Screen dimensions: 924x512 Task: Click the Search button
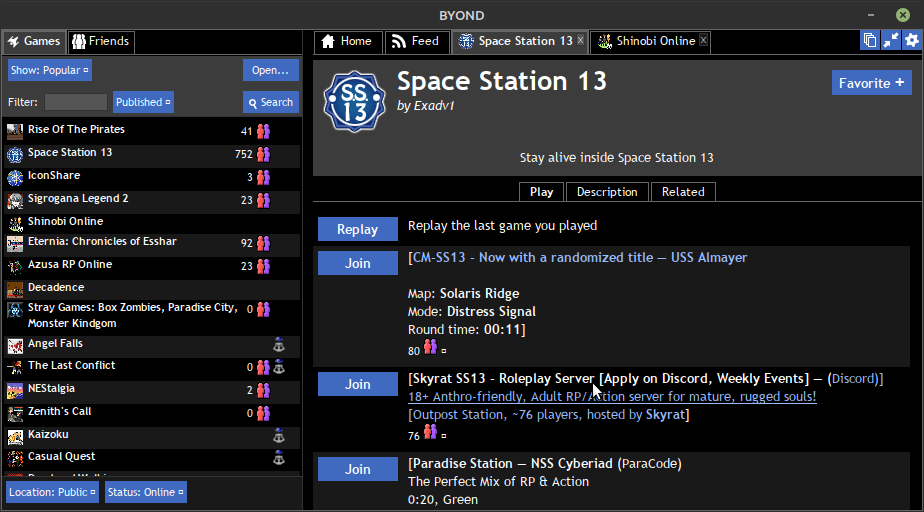[270, 102]
